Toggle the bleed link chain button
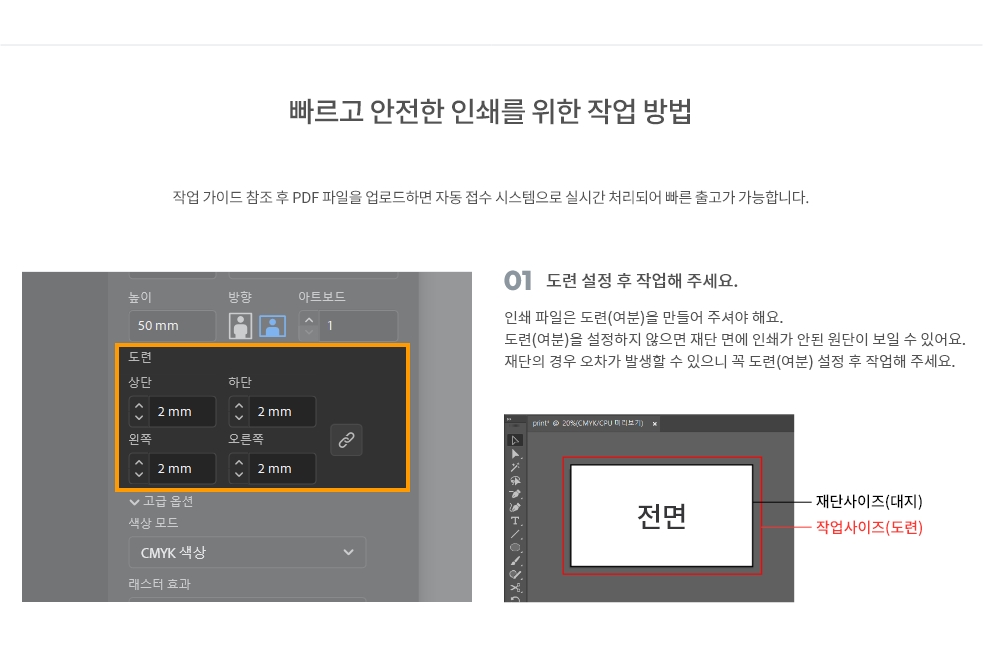Viewport: 983px width, 662px height. click(346, 440)
